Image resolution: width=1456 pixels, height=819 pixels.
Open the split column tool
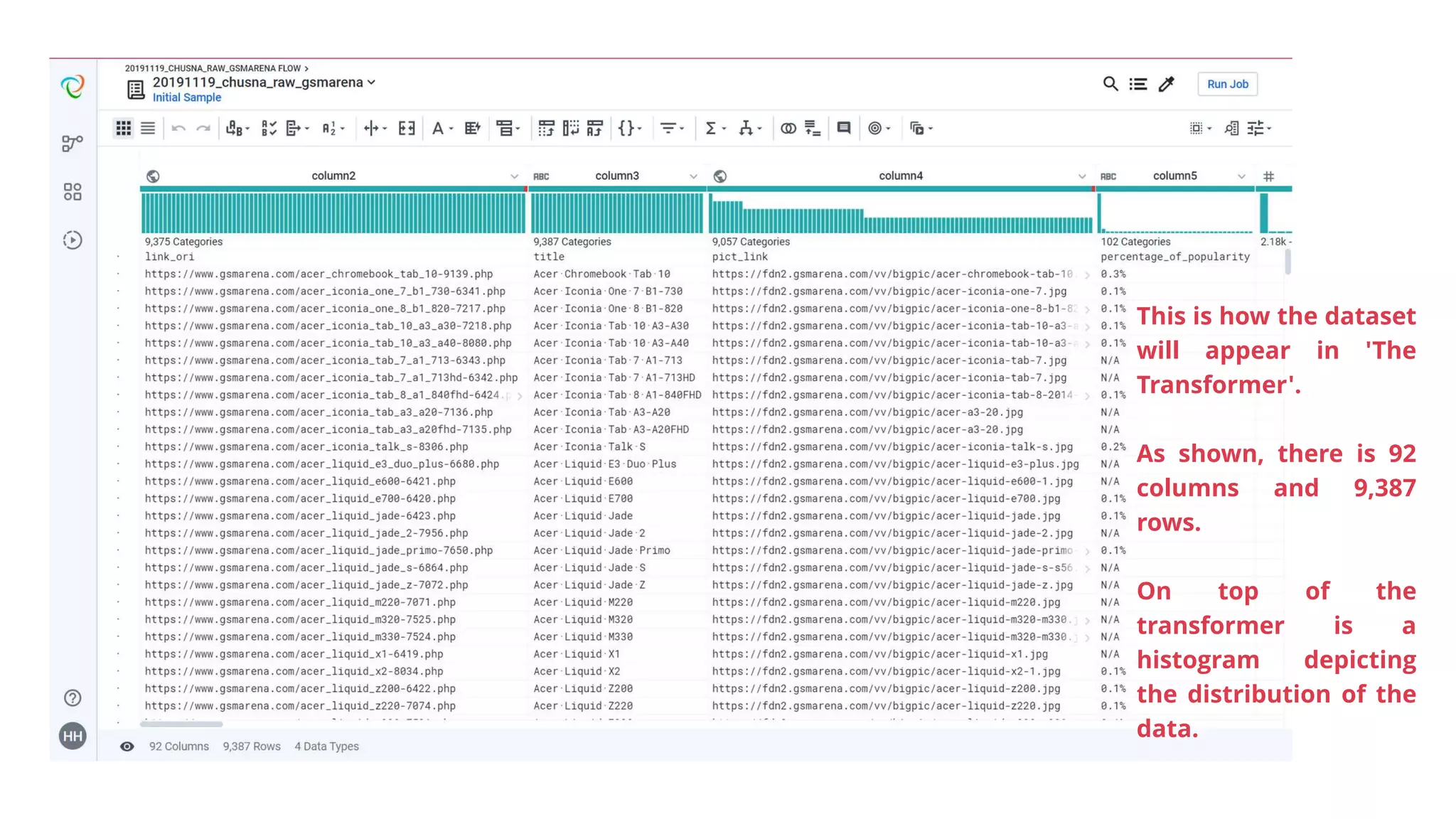(375, 128)
